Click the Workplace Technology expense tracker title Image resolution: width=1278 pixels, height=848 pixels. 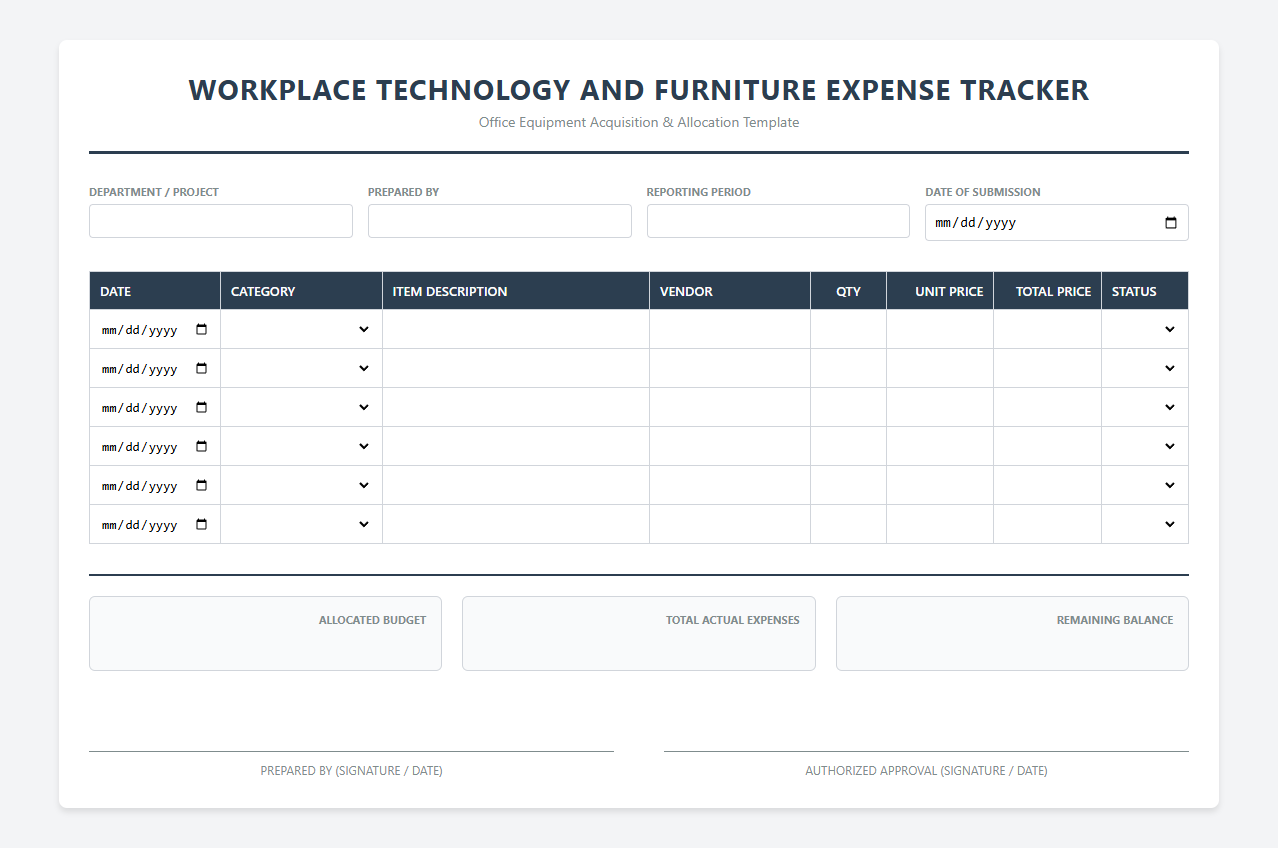point(639,90)
